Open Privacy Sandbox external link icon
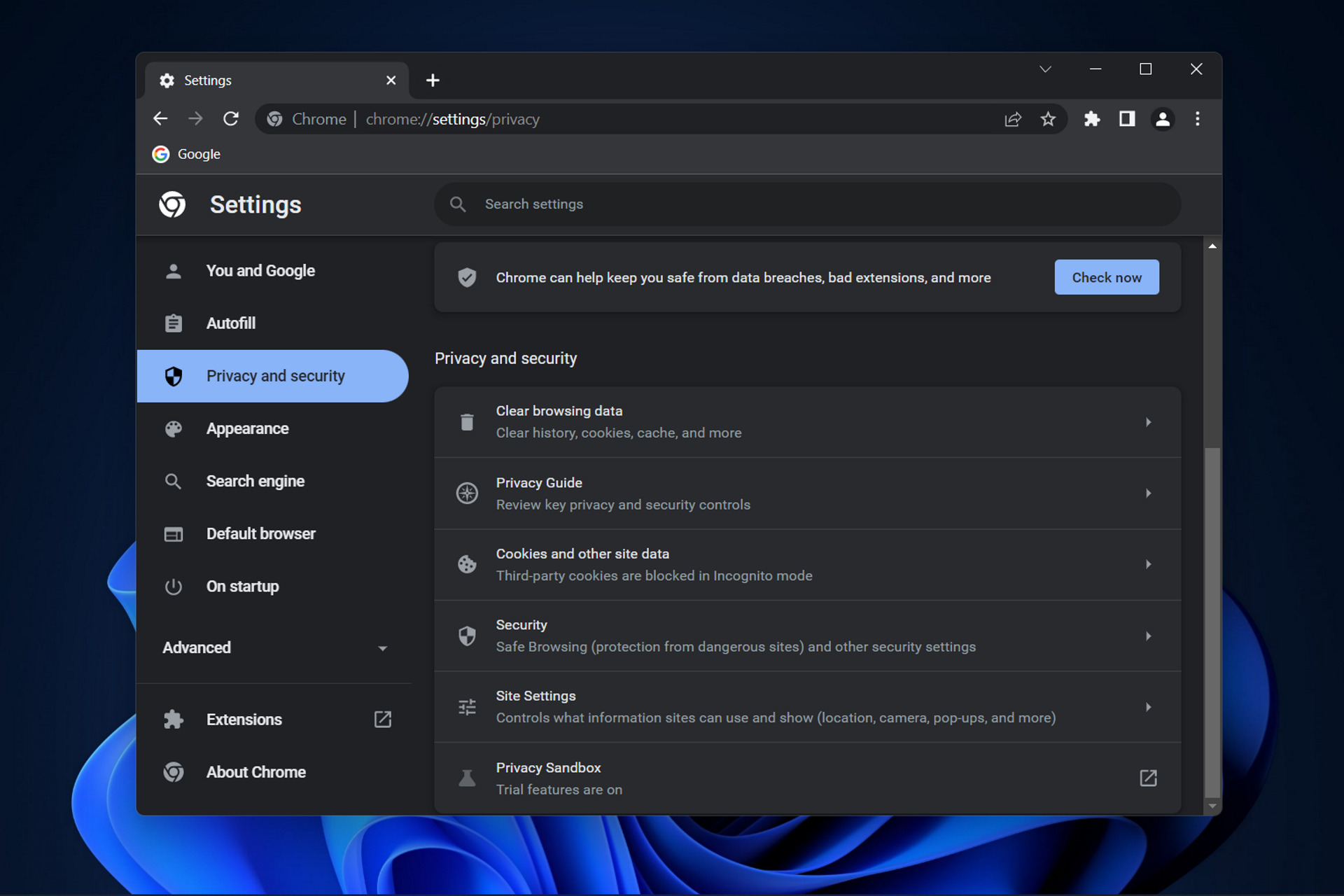Screen dimensions: 1344x896 click(1148, 778)
